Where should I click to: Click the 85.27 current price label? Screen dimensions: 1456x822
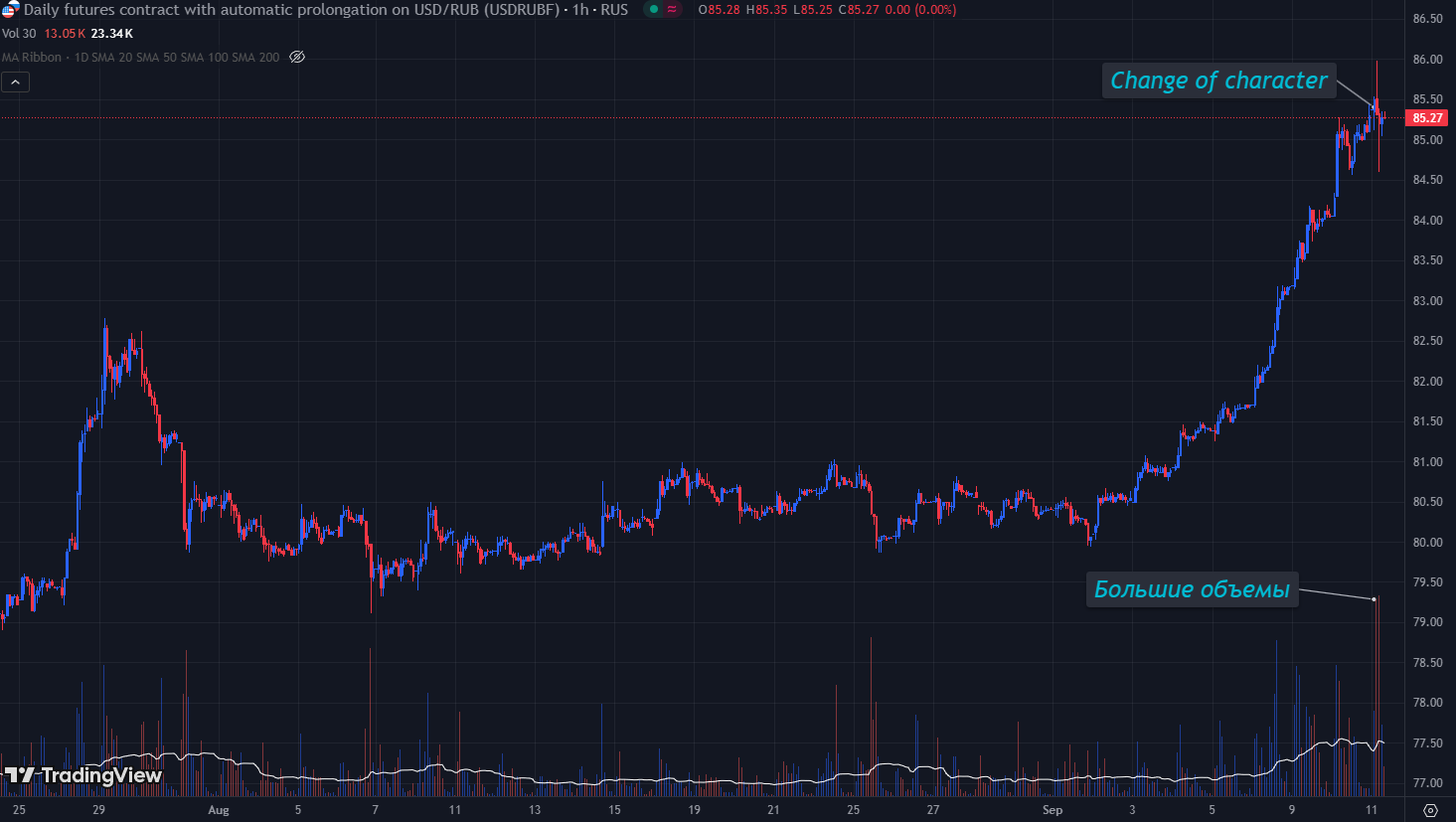tap(1427, 118)
